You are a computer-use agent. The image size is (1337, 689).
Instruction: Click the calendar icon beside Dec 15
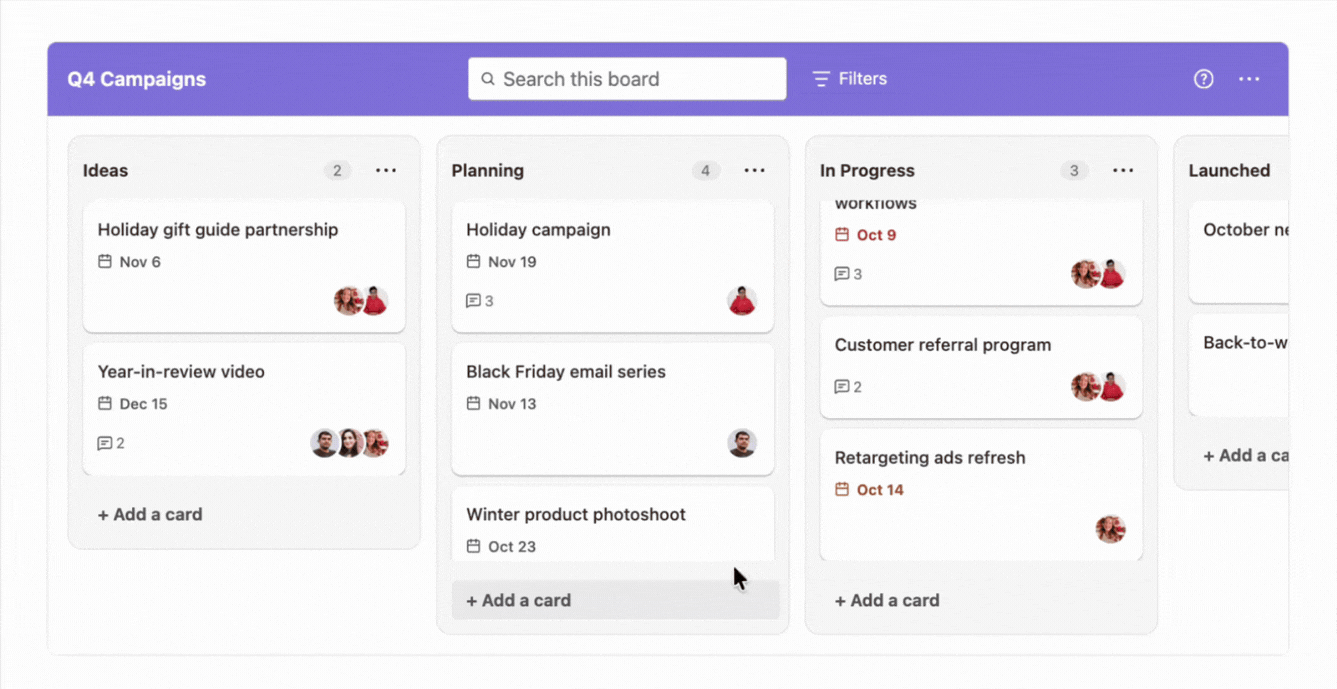click(x=105, y=404)
